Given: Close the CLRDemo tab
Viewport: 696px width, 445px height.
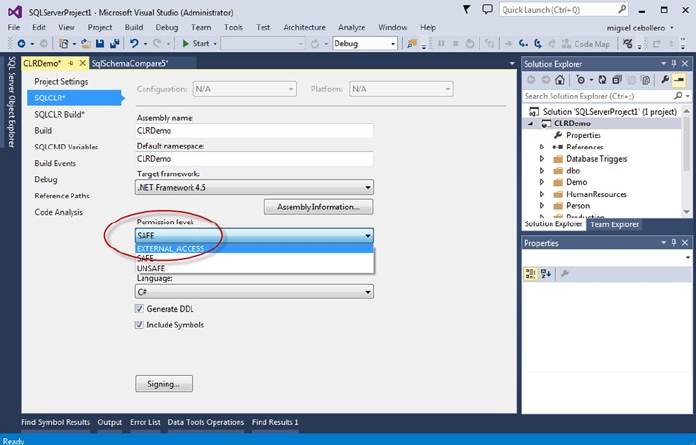Looking at the screenshot, I should (x=83, y=63).
